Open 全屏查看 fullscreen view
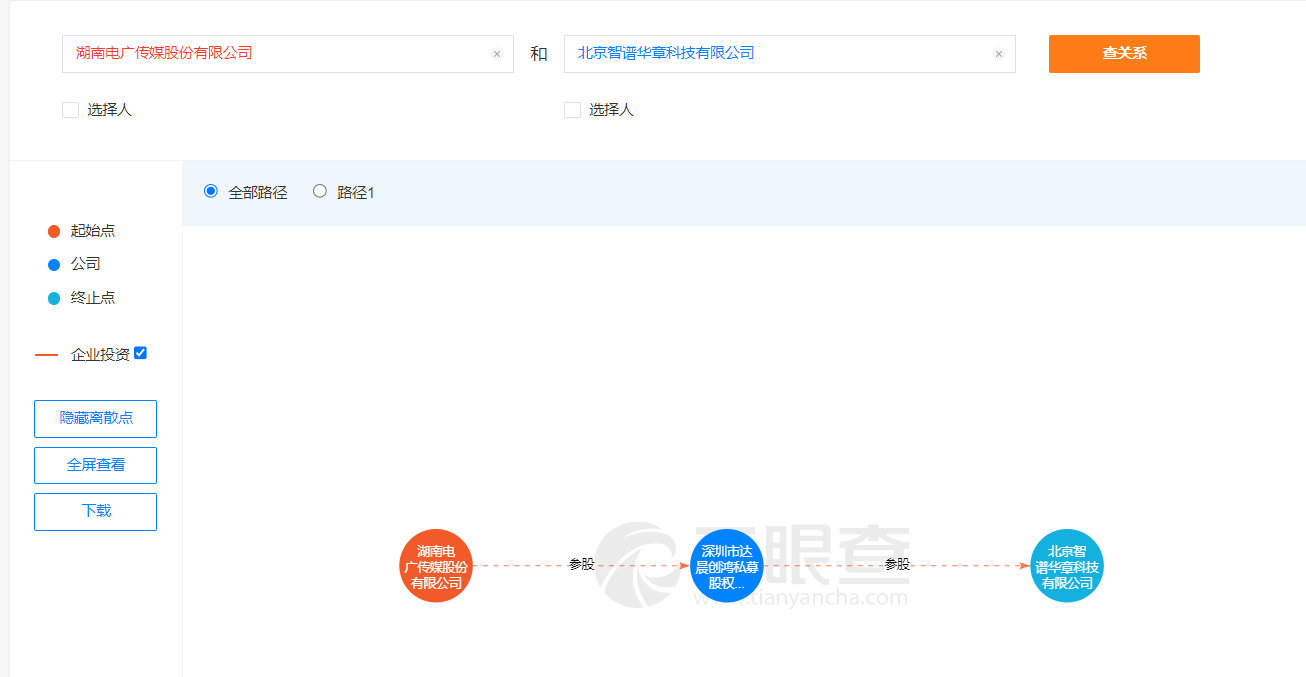 [96, 466]
